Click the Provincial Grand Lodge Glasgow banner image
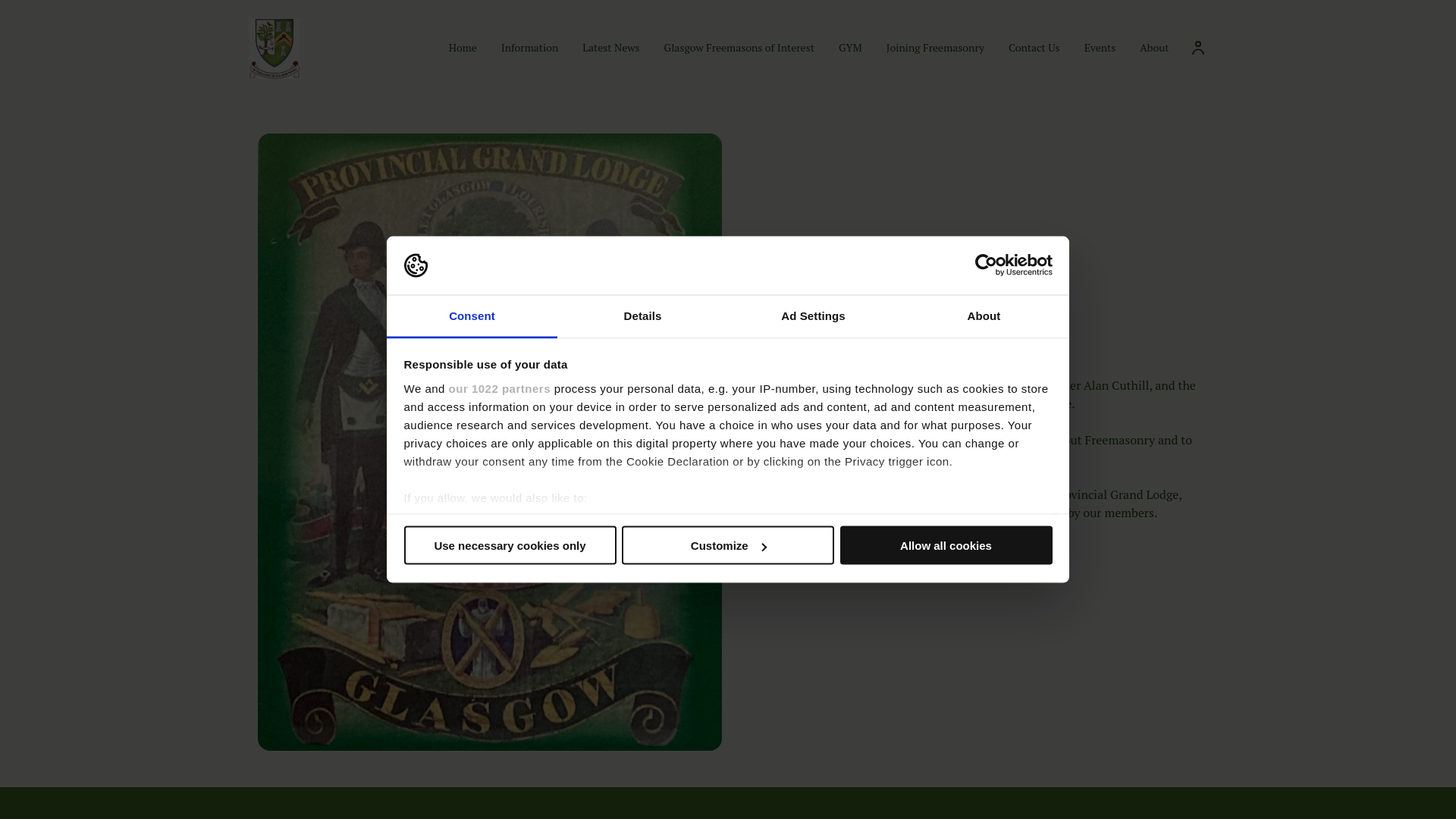1456x819 pixels. point(490,442)
